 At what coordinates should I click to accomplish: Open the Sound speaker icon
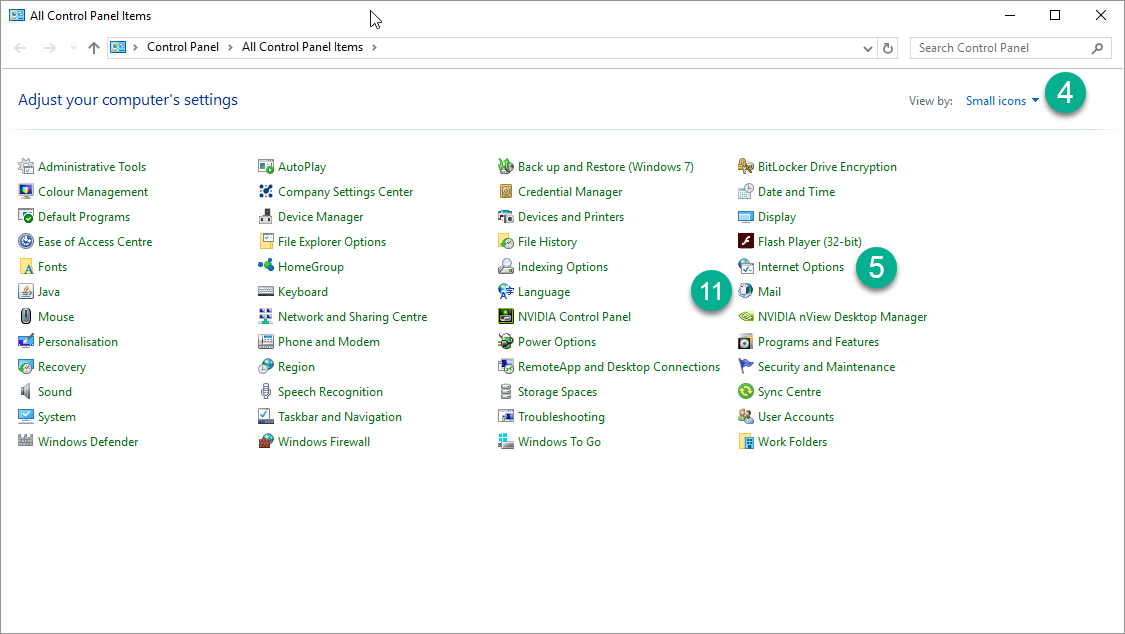coord(26,392)
